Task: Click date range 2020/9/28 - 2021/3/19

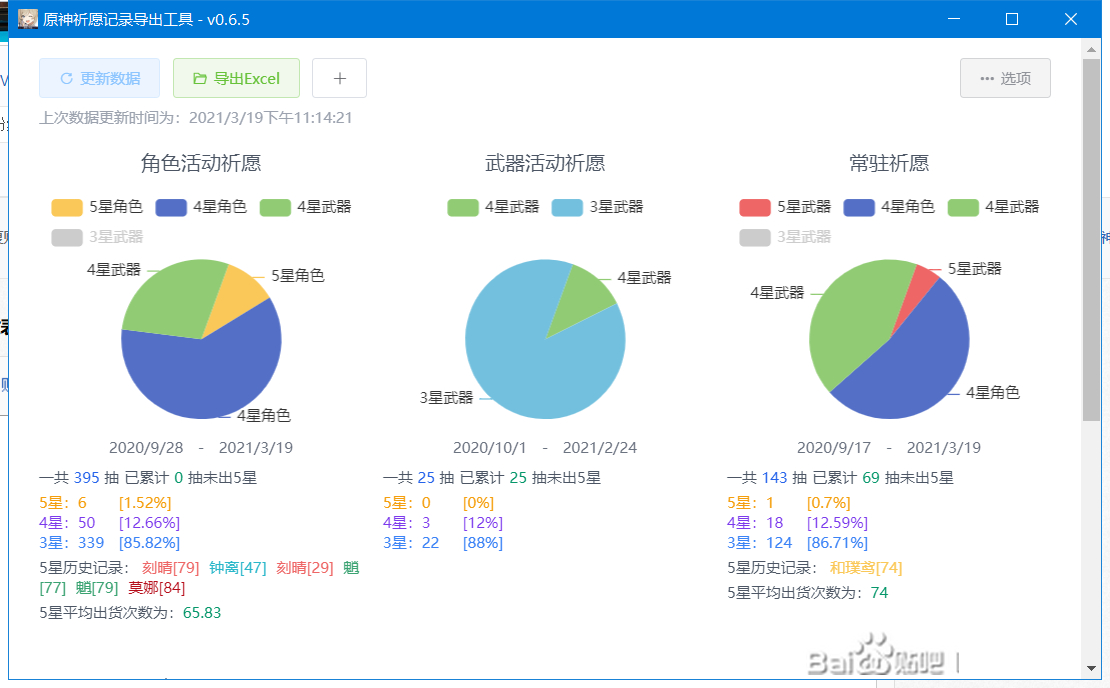Action: [201, 447]
